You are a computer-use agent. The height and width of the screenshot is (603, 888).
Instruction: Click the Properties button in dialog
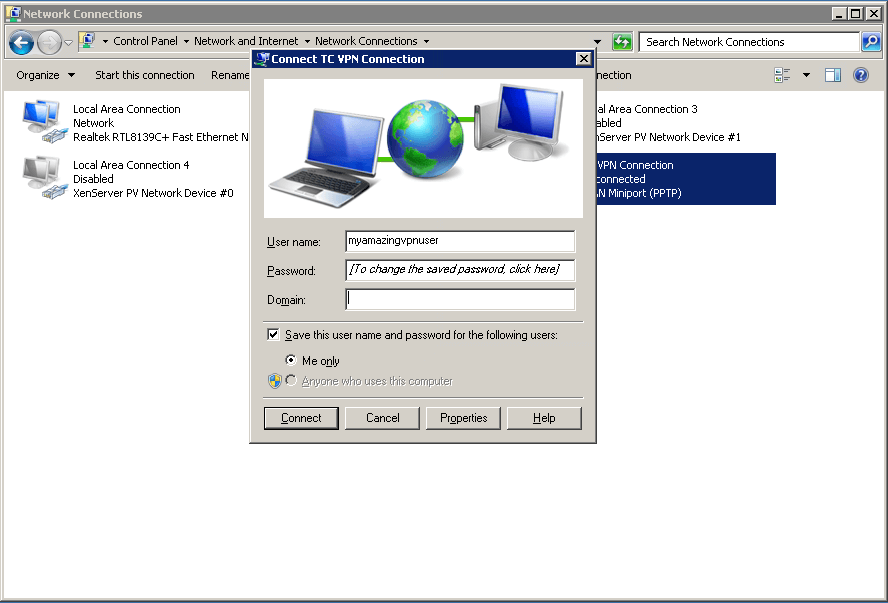tap(463, 418)
